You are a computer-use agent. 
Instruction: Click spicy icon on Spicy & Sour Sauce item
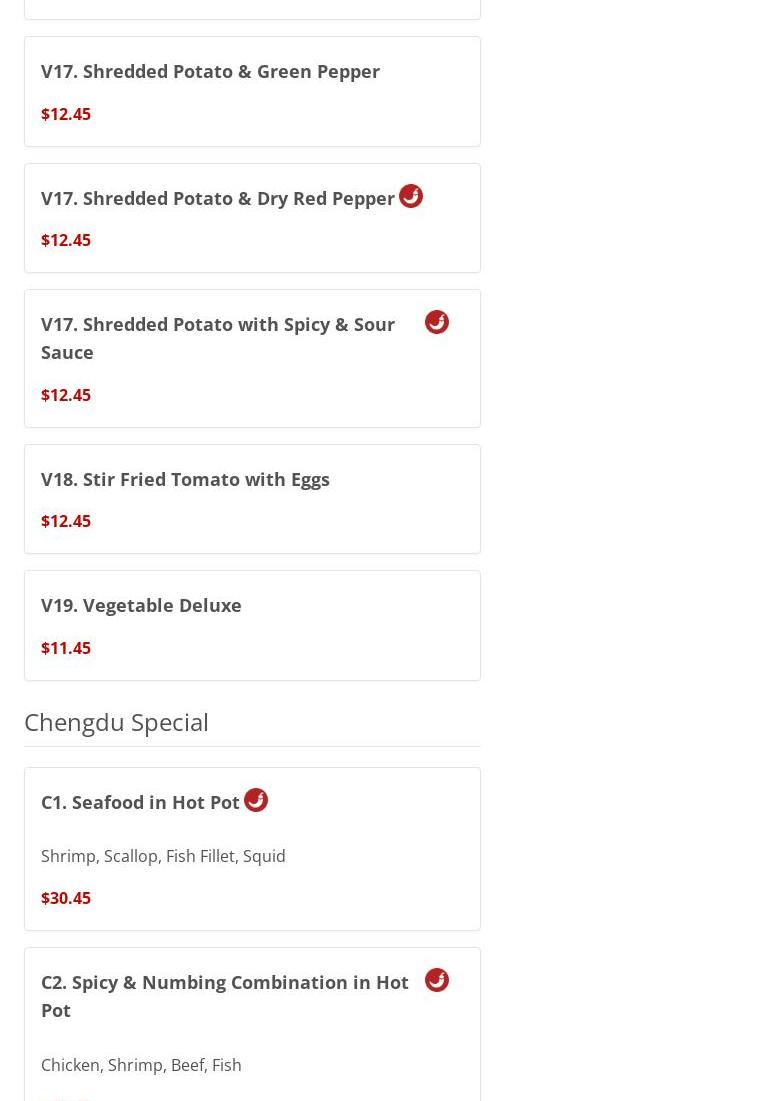coord(437,322)
